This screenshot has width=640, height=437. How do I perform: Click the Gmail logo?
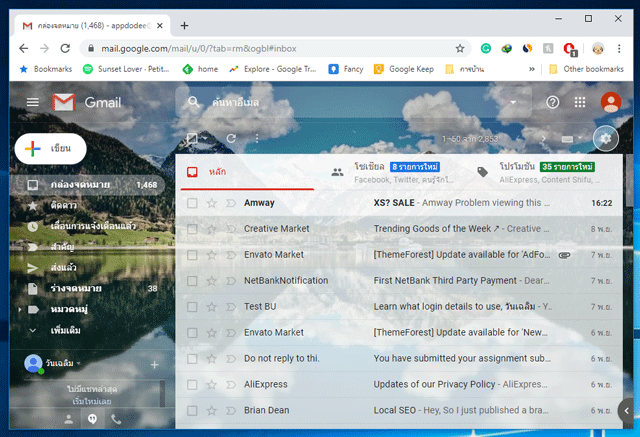(87, 102)
